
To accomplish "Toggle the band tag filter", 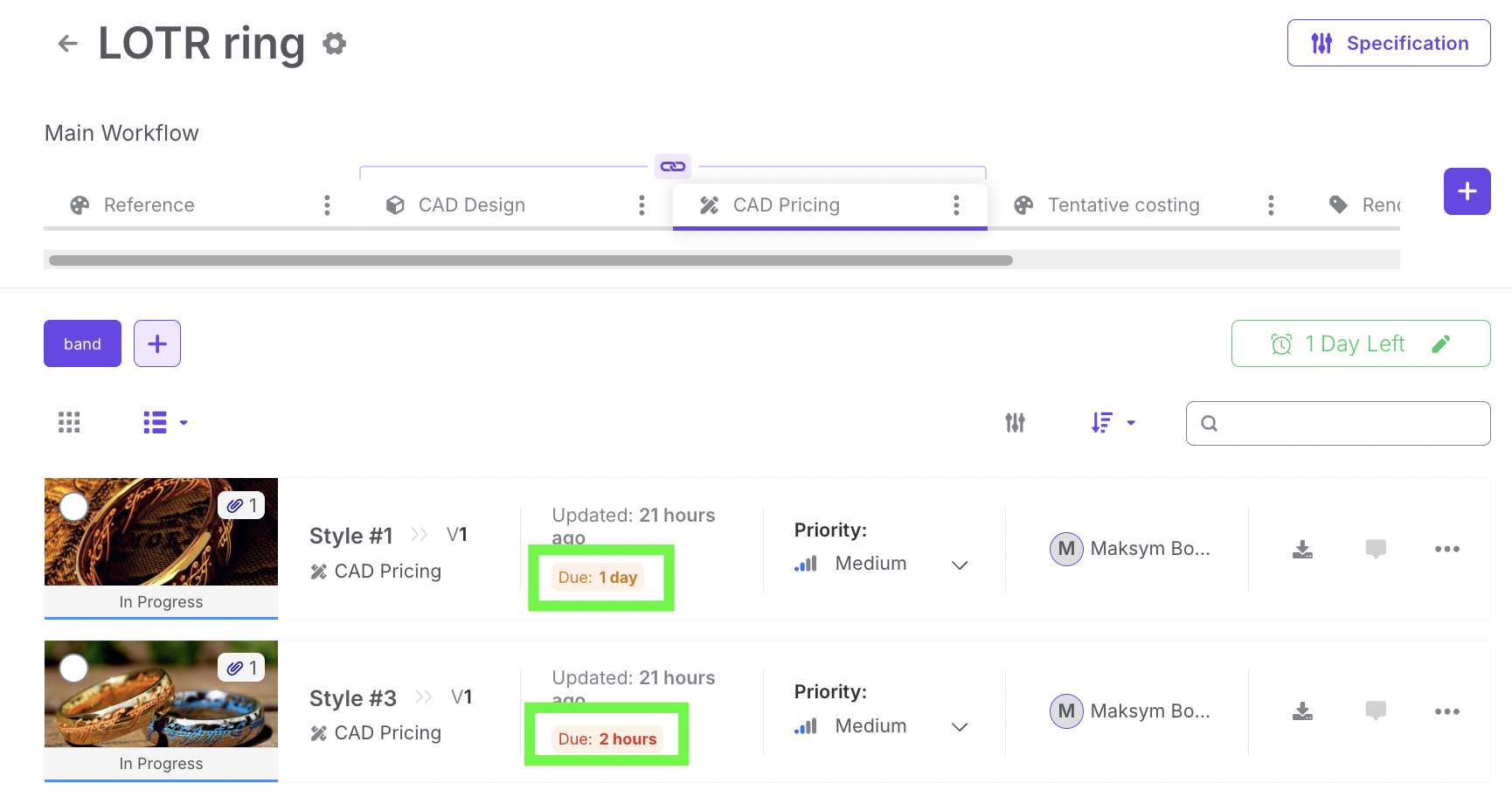I will [x=82, y=343].
